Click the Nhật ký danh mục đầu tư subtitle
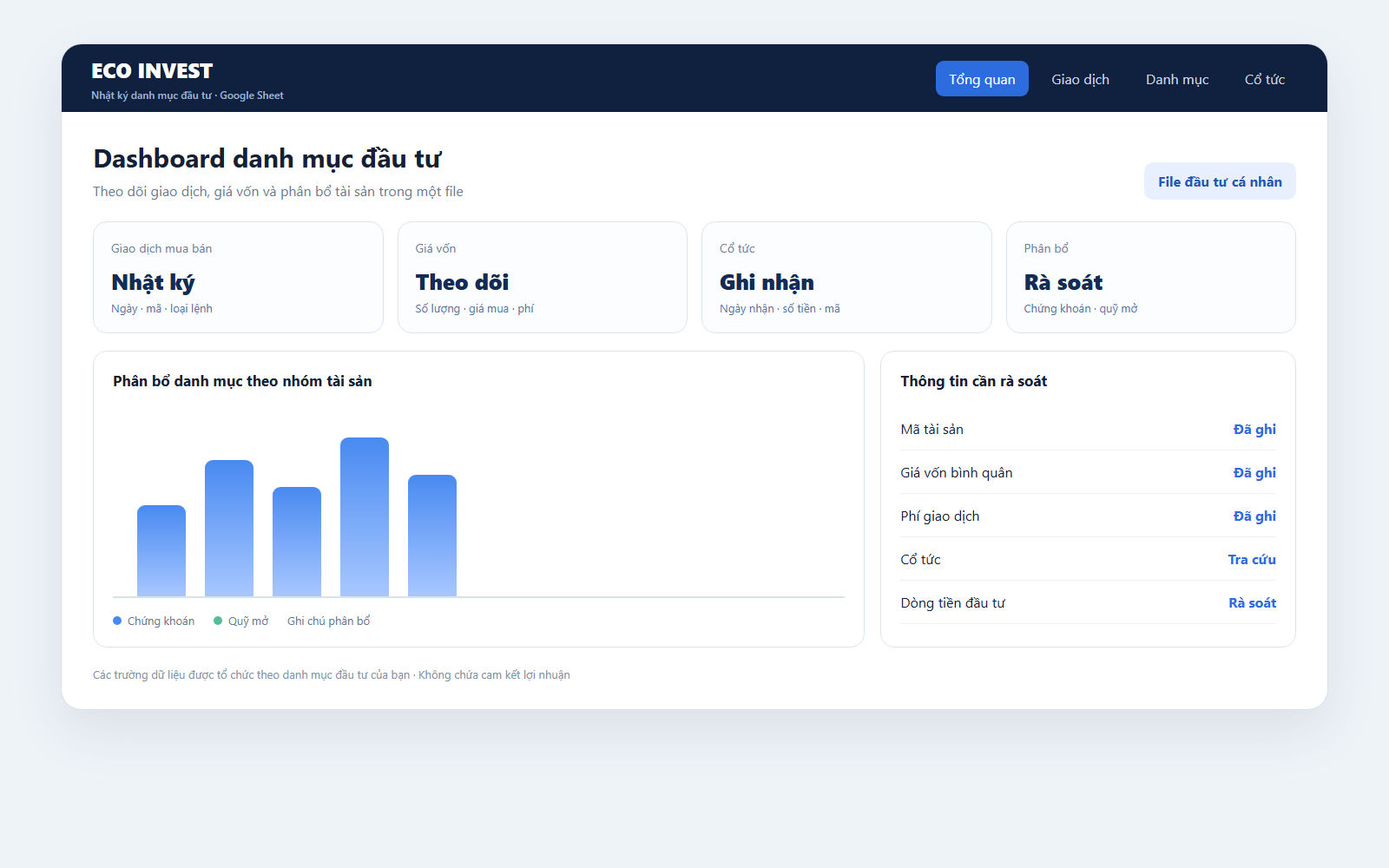 click(x=188, y=95)
